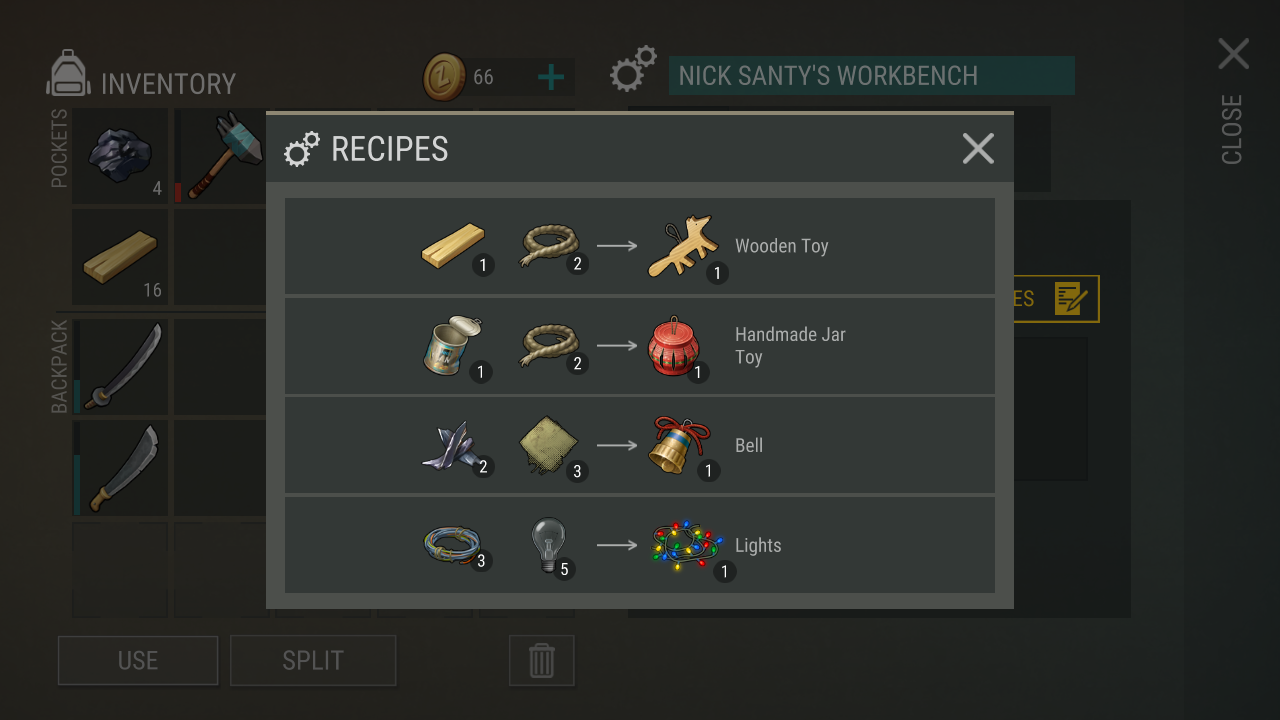Screen dimensions: 1280x720
Task: Select the cloth piece ingredient icon
Action: 549,446
